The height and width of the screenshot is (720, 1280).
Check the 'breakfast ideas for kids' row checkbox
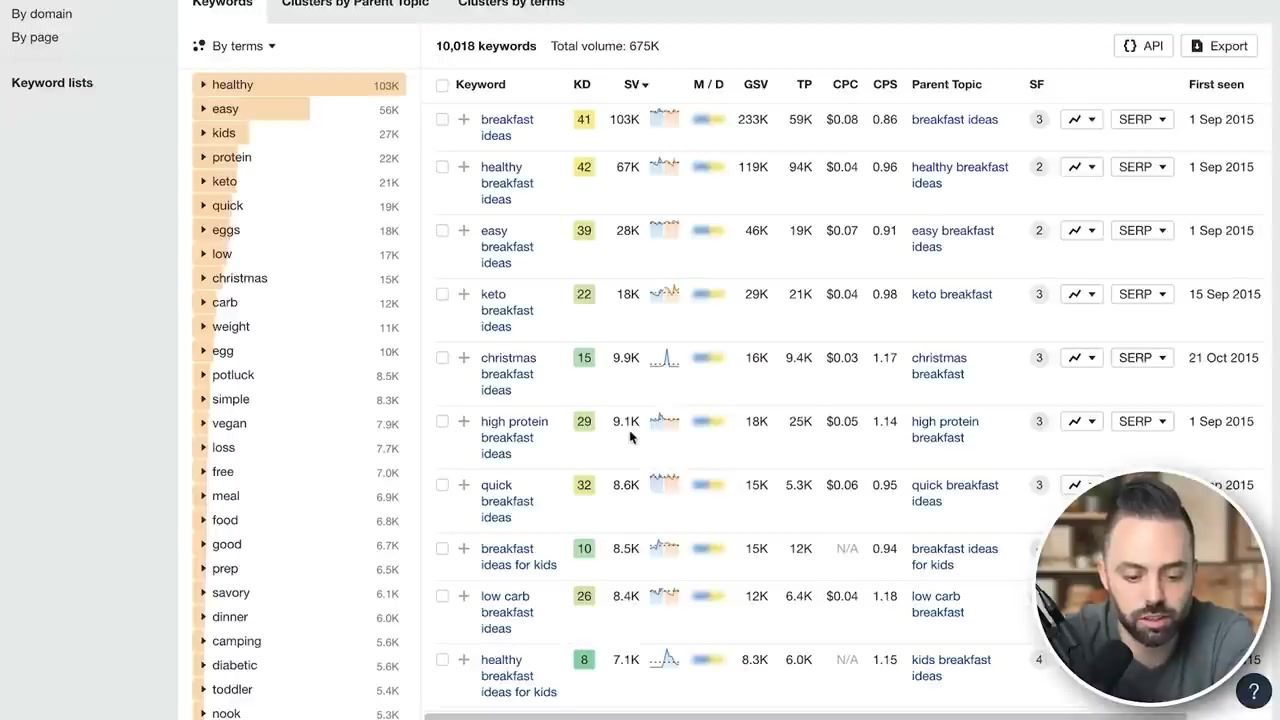(x=442, y=549)
